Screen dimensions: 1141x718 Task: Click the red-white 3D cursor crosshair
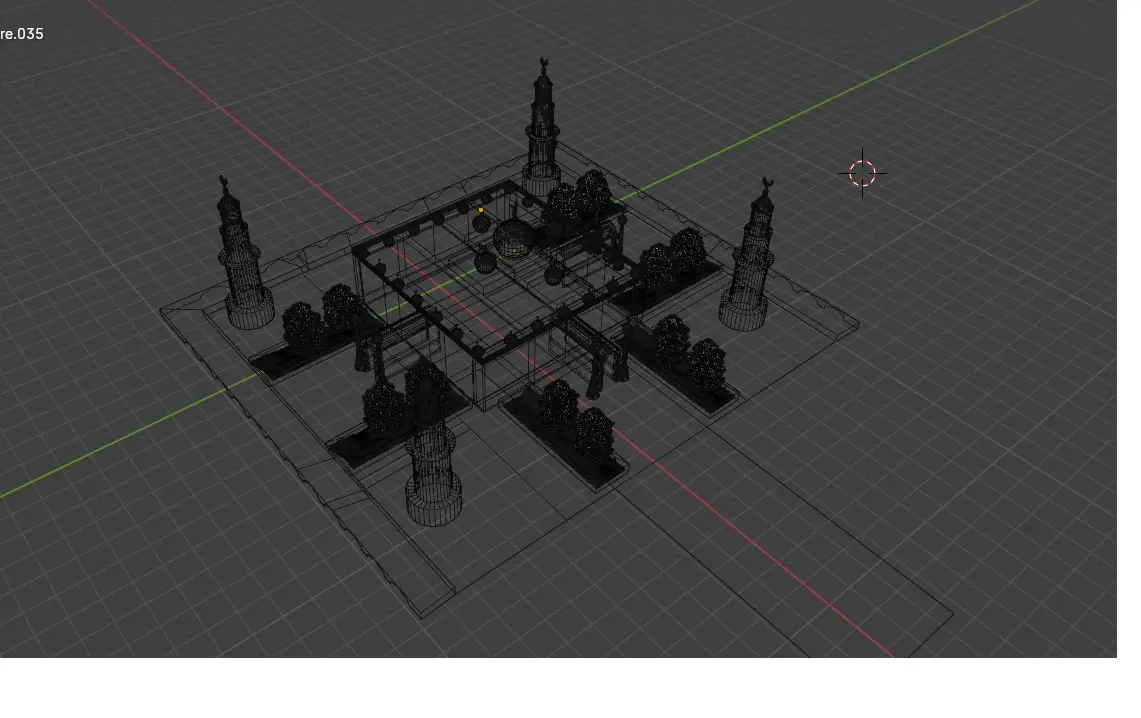coord(862,174)
